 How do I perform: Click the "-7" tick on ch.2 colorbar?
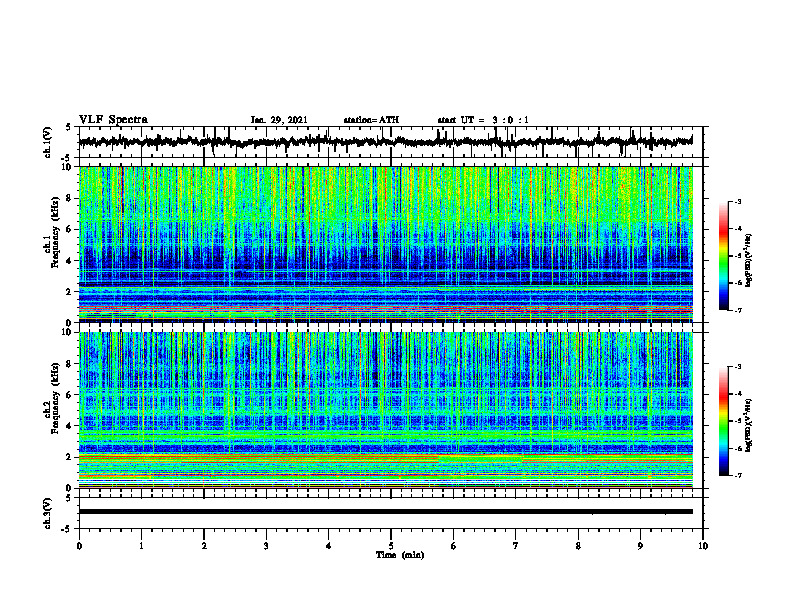[738, 475]
